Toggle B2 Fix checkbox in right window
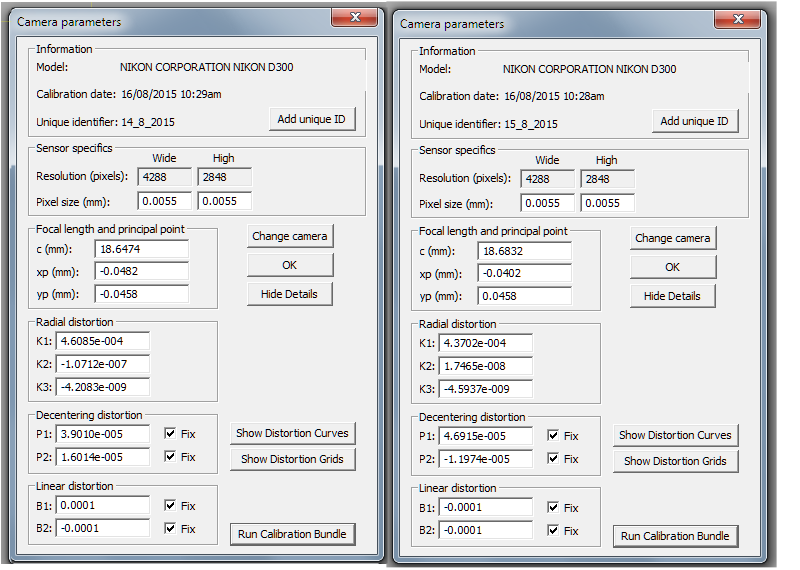This screenshot has width=800, height=570. [553, 531]
